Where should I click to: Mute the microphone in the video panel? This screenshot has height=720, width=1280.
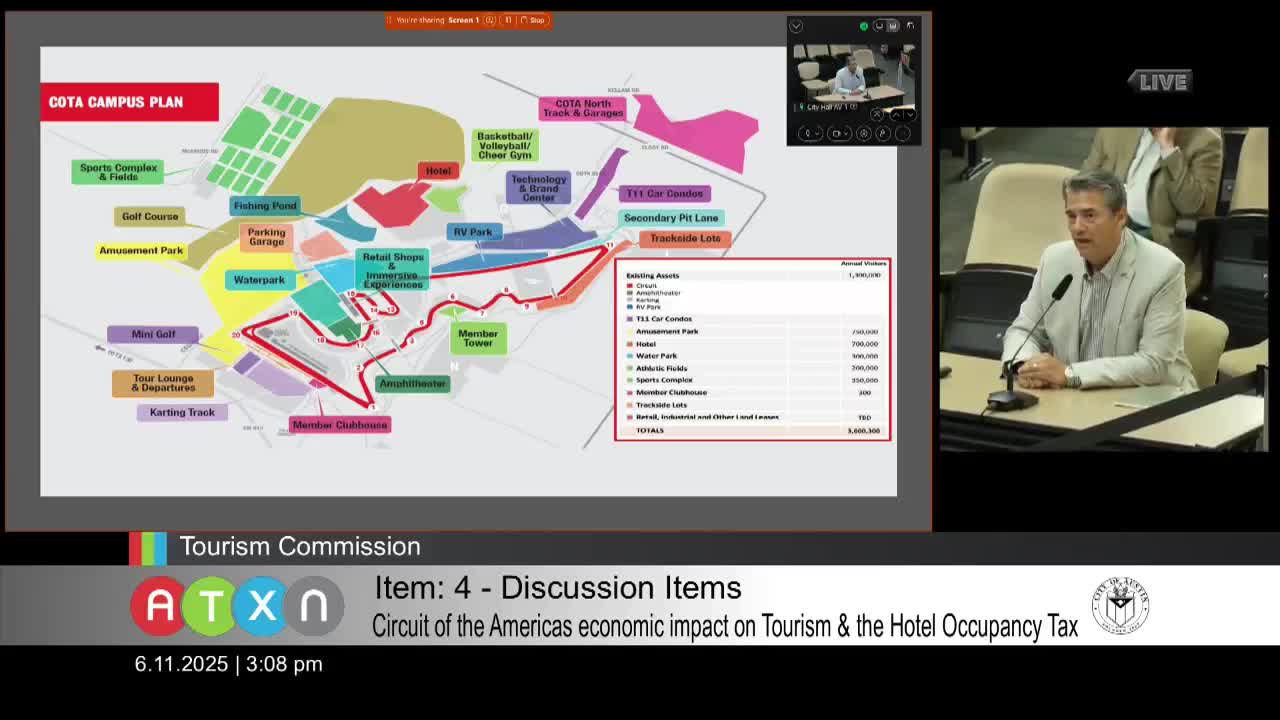(808, 133)
